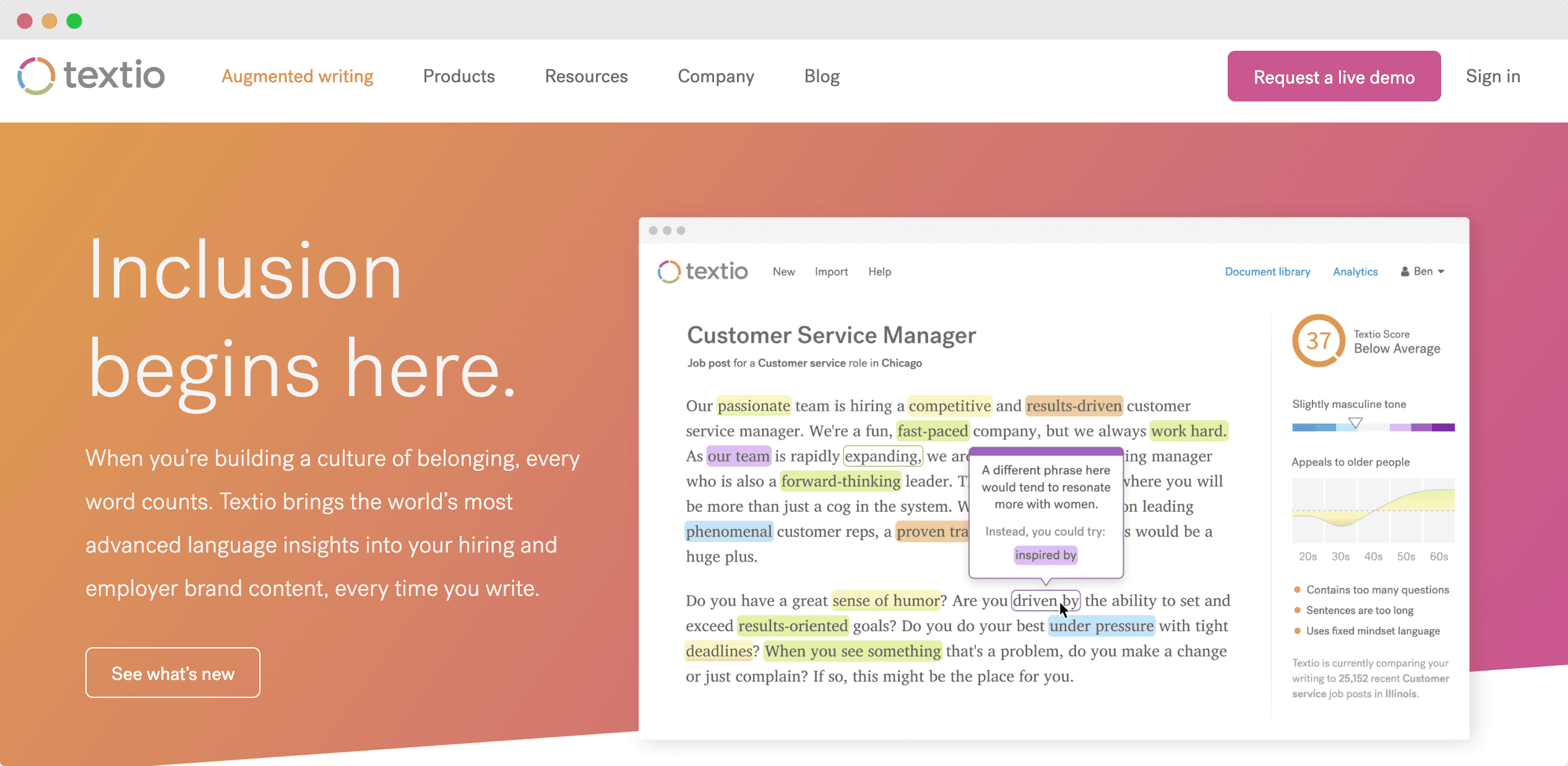
Task: Click the 'See what's new' button
Action: pos(173,672)
